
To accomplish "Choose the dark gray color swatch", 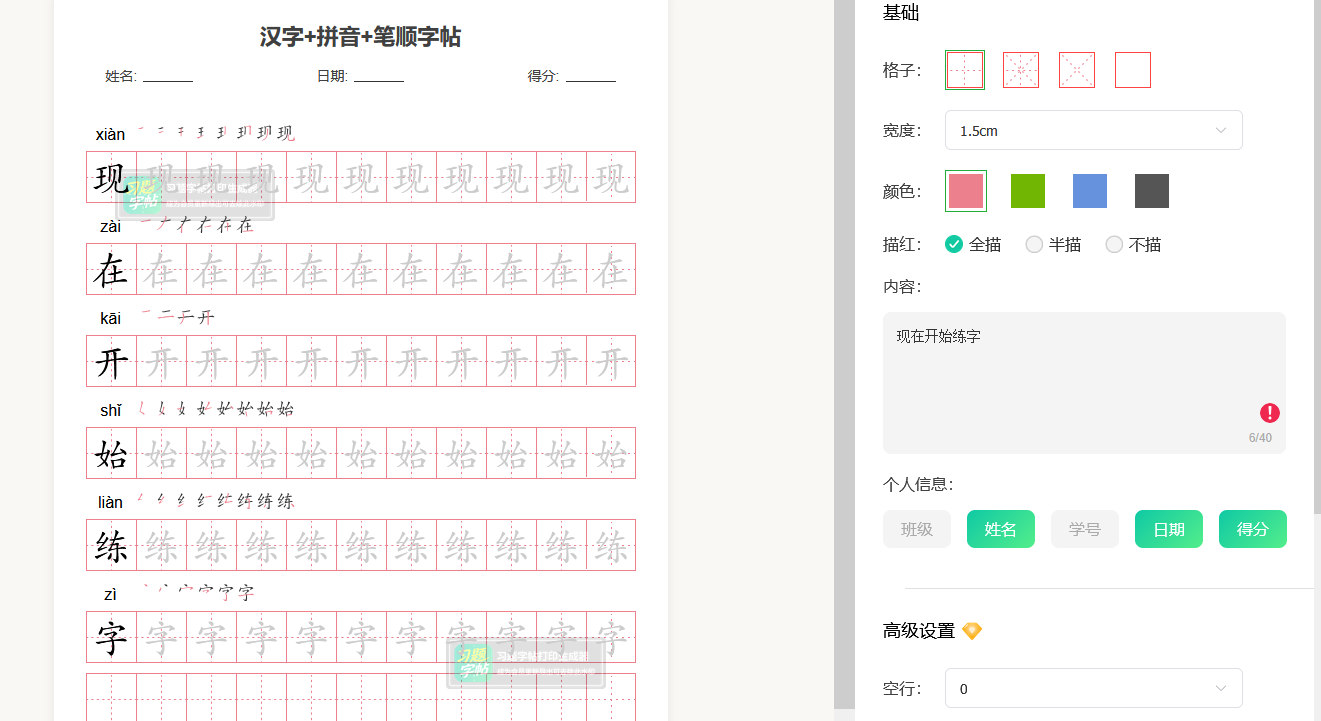I will [x=1152, y=191].
